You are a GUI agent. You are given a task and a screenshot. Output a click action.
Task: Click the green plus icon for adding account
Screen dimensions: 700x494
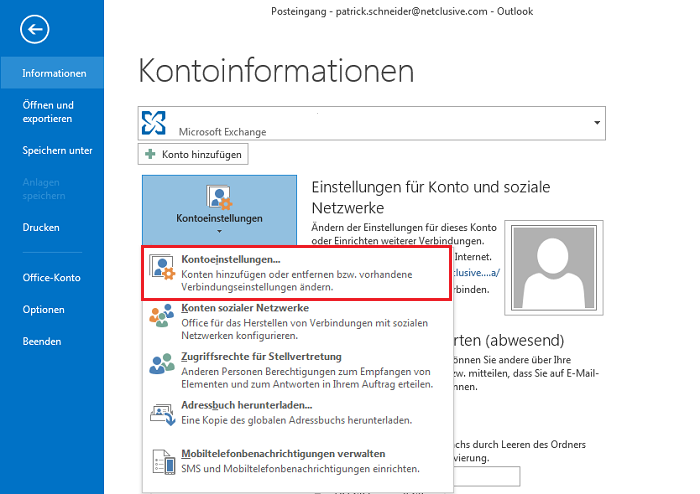pos(150,154)
